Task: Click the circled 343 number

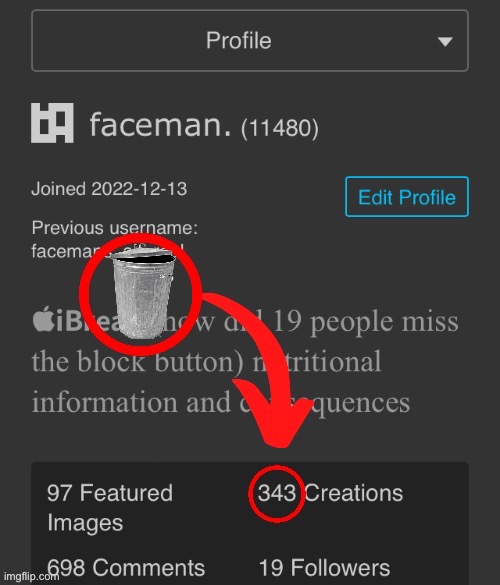Action: click(277, 493)
